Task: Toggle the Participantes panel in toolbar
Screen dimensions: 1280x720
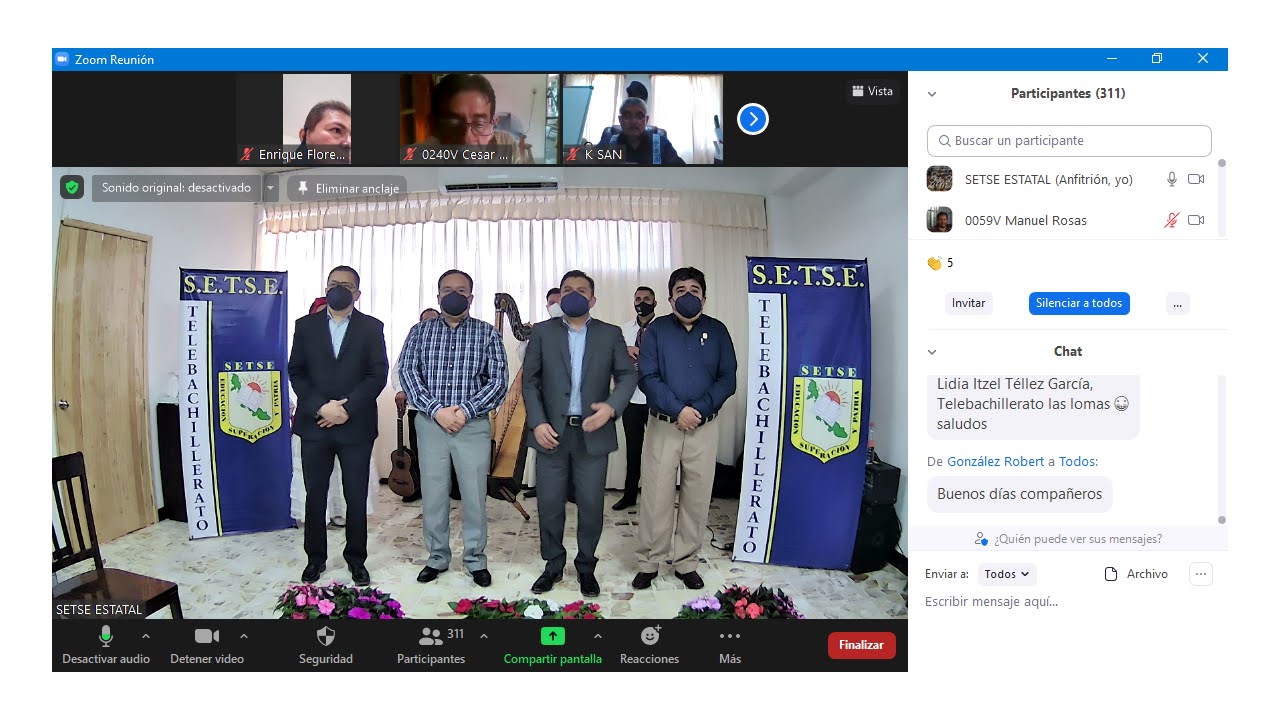Action: pyautogui.click(x=431, y=646)
